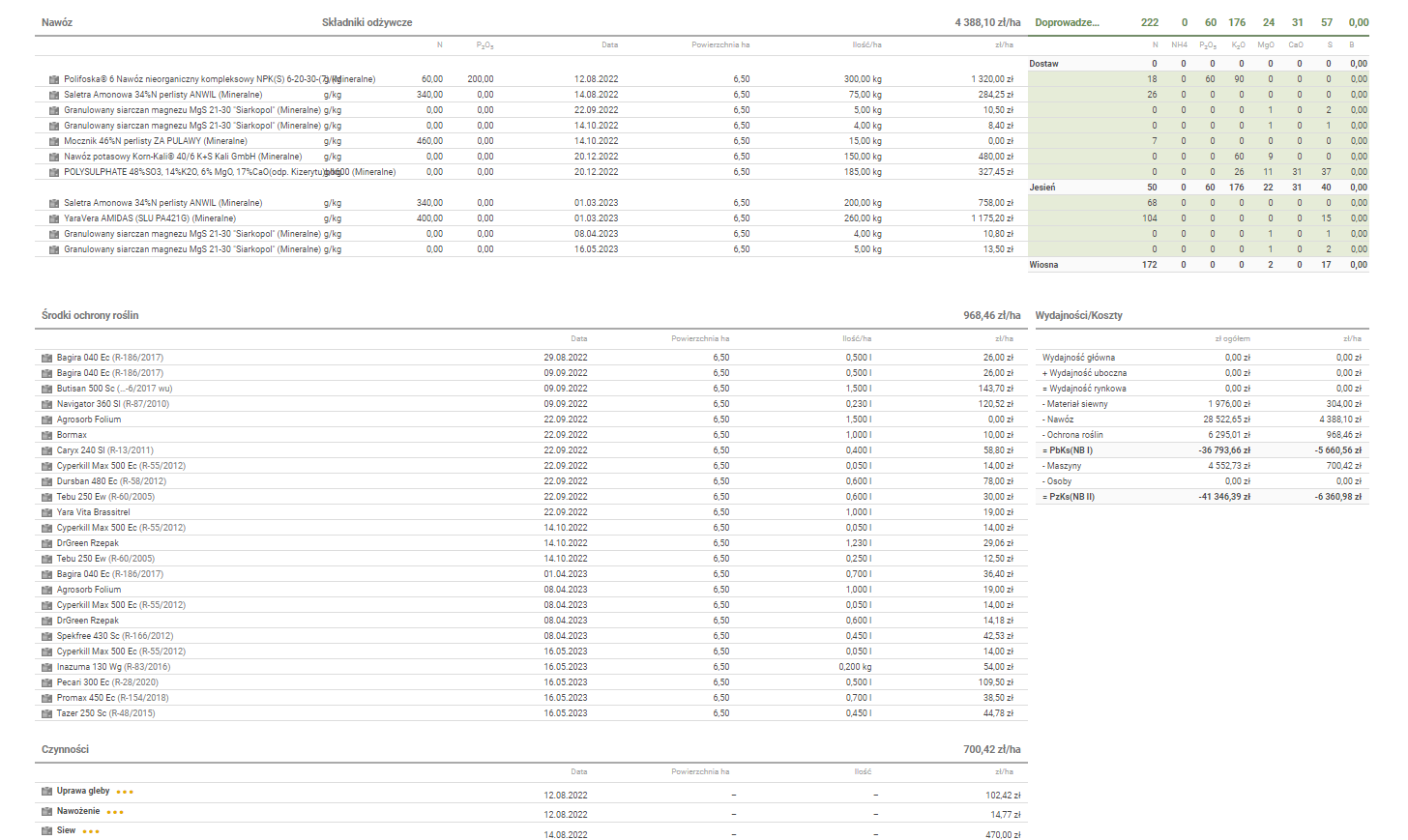Expand the Nawożenie three-dot menu
This screenshot has width=1408, height=840.
(x=115, y=812)
